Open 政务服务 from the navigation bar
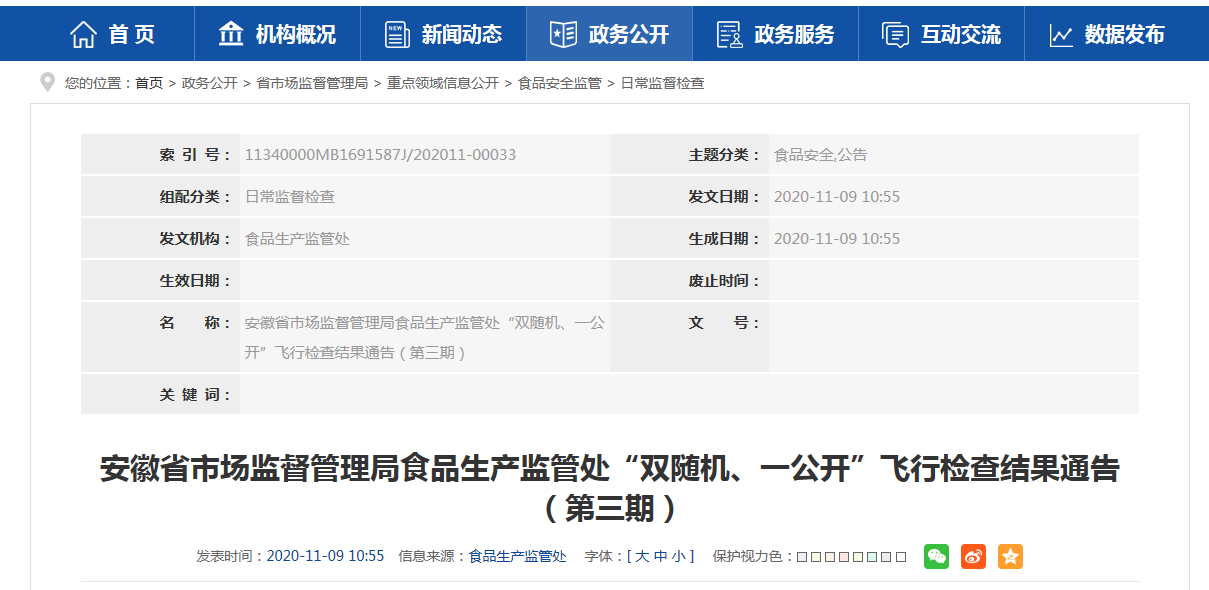 775,34
